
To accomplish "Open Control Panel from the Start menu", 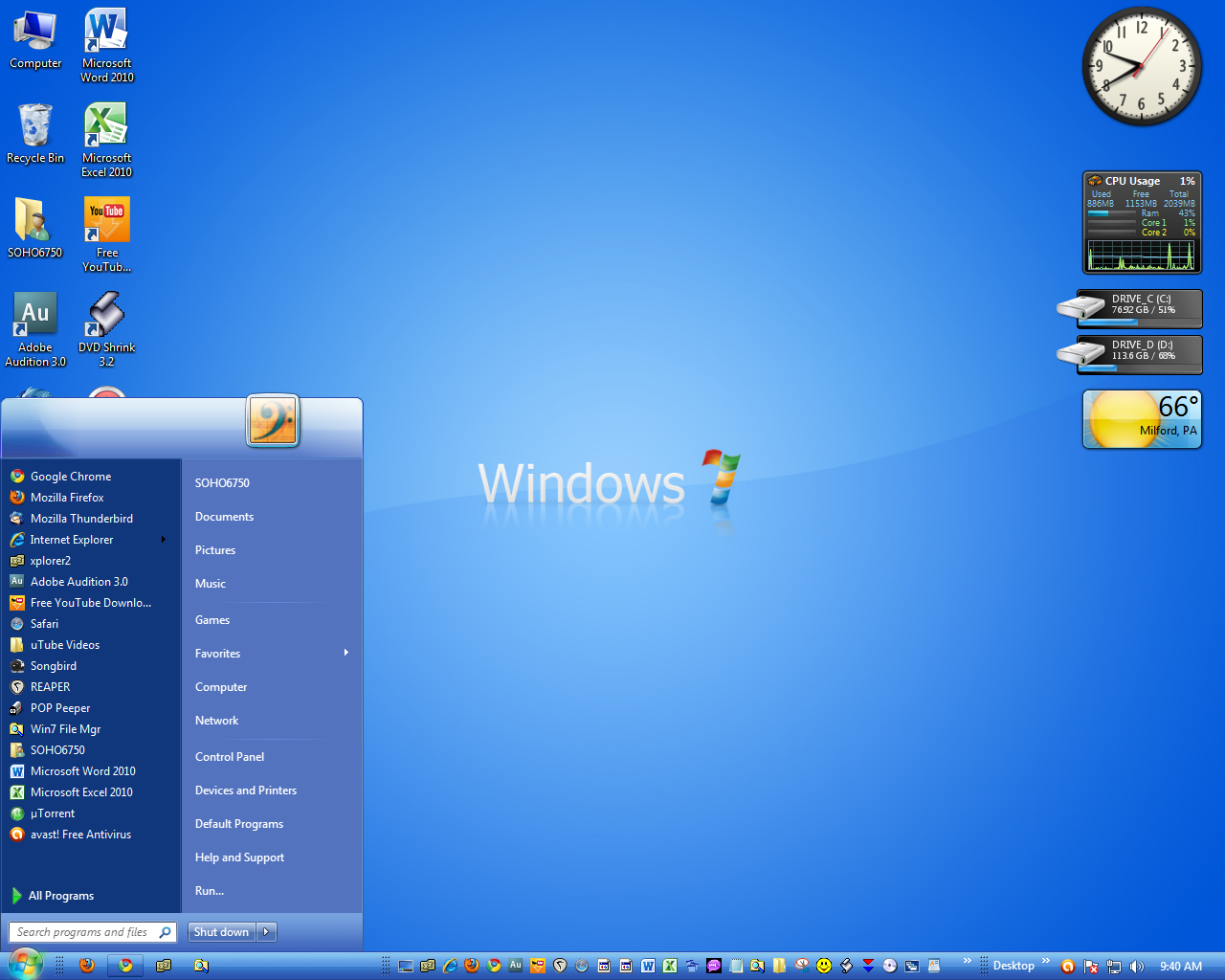I will (229, 756).
